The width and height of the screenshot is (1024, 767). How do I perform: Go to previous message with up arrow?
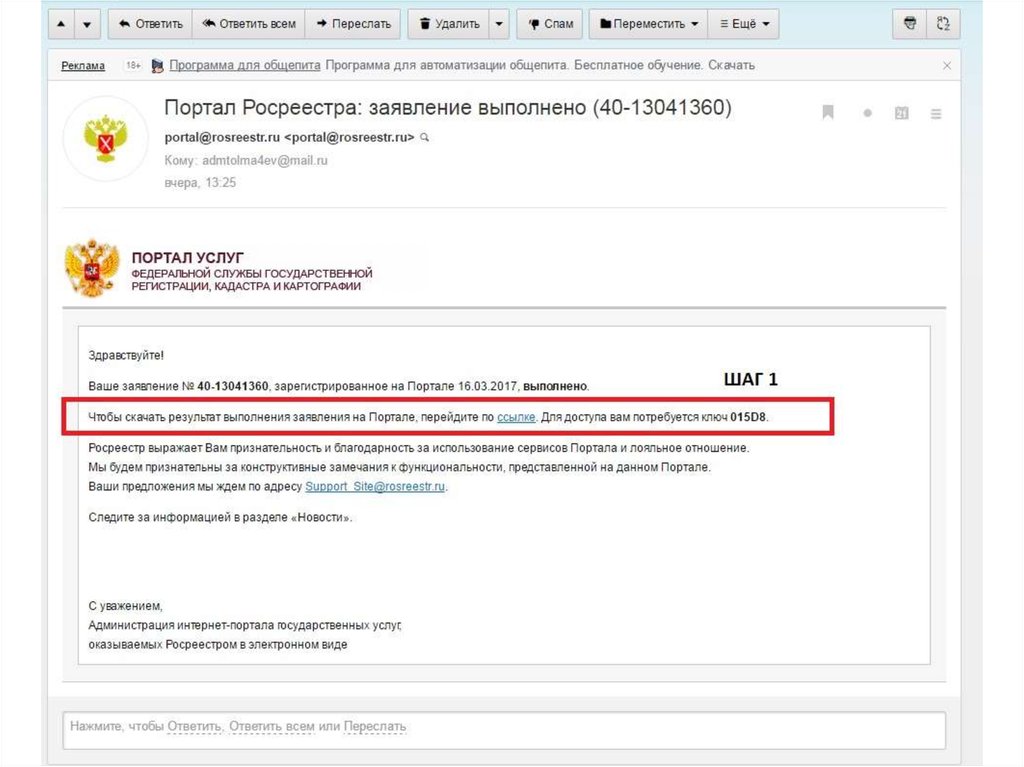click(62, 24)
